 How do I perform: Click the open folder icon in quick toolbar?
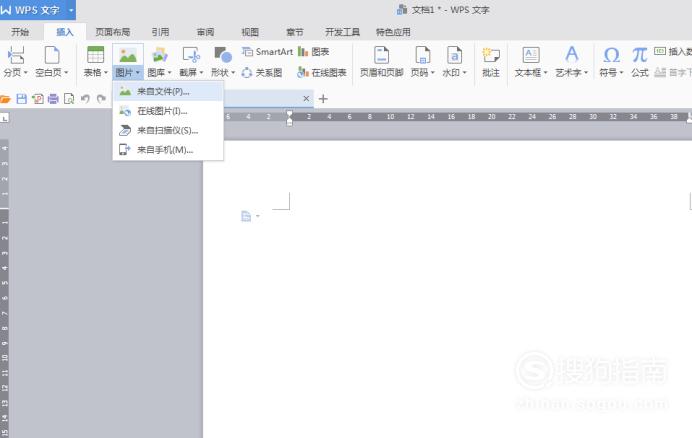(5, 99)
